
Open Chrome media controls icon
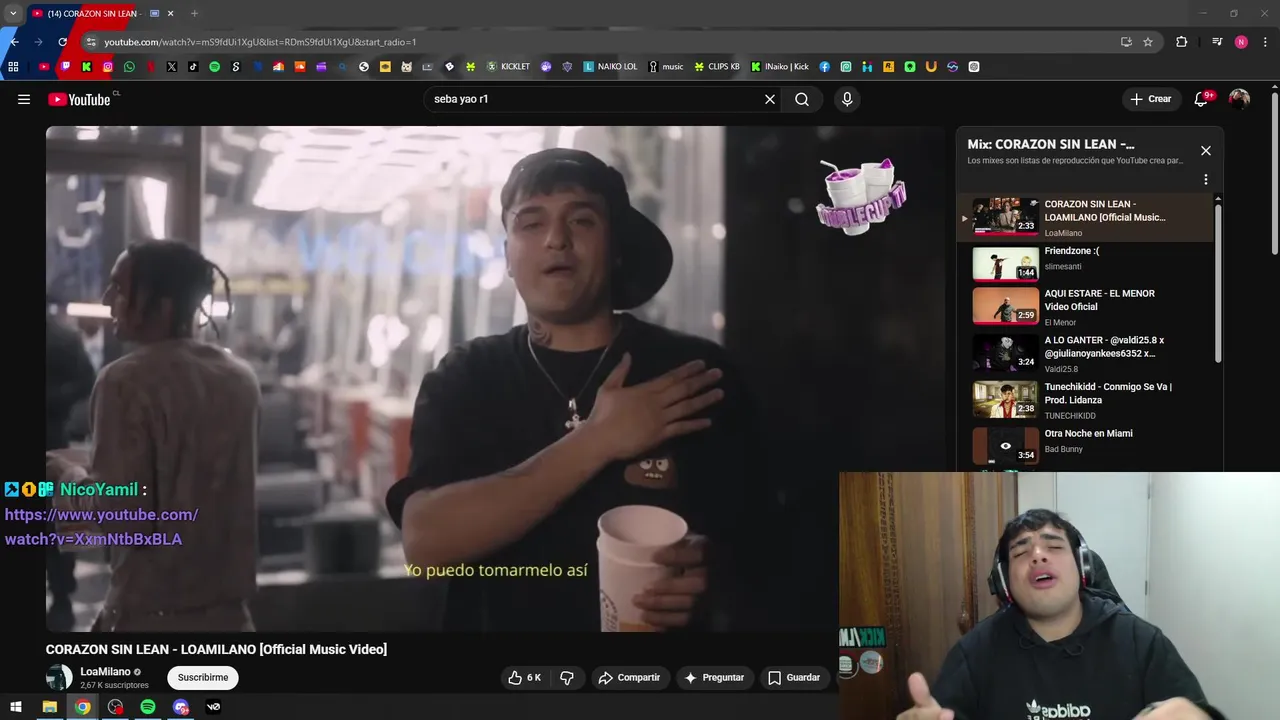(1217, 42)
